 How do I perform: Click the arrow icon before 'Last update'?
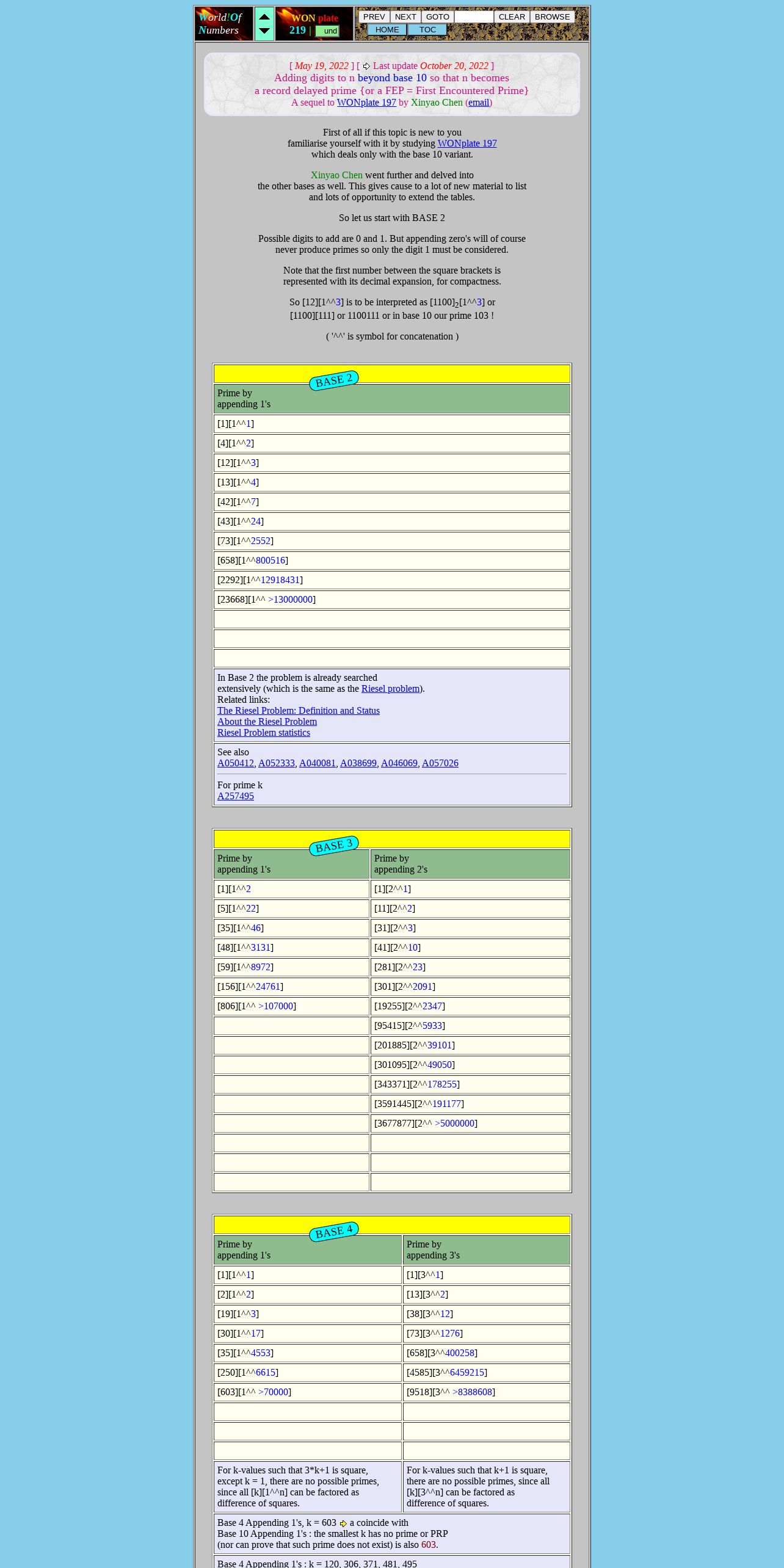point(366,66)
